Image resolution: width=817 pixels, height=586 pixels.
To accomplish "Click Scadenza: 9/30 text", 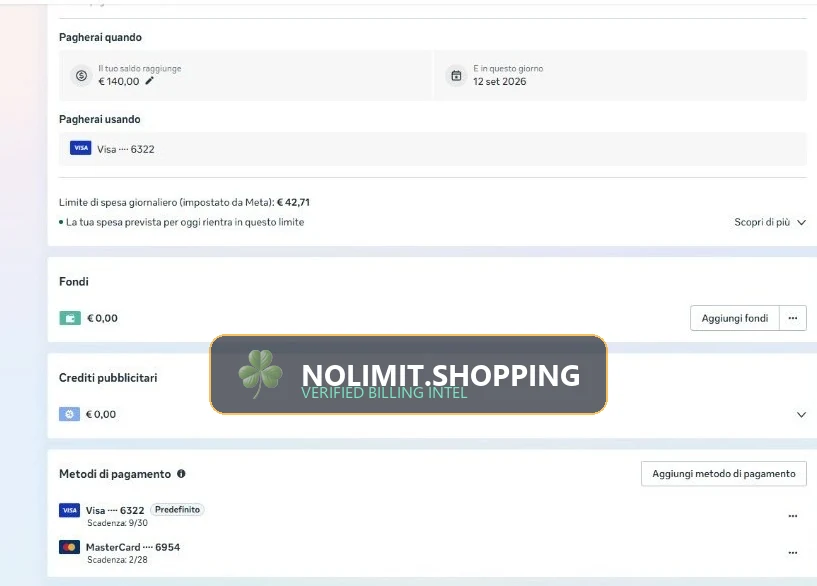I will pos(117,522).
